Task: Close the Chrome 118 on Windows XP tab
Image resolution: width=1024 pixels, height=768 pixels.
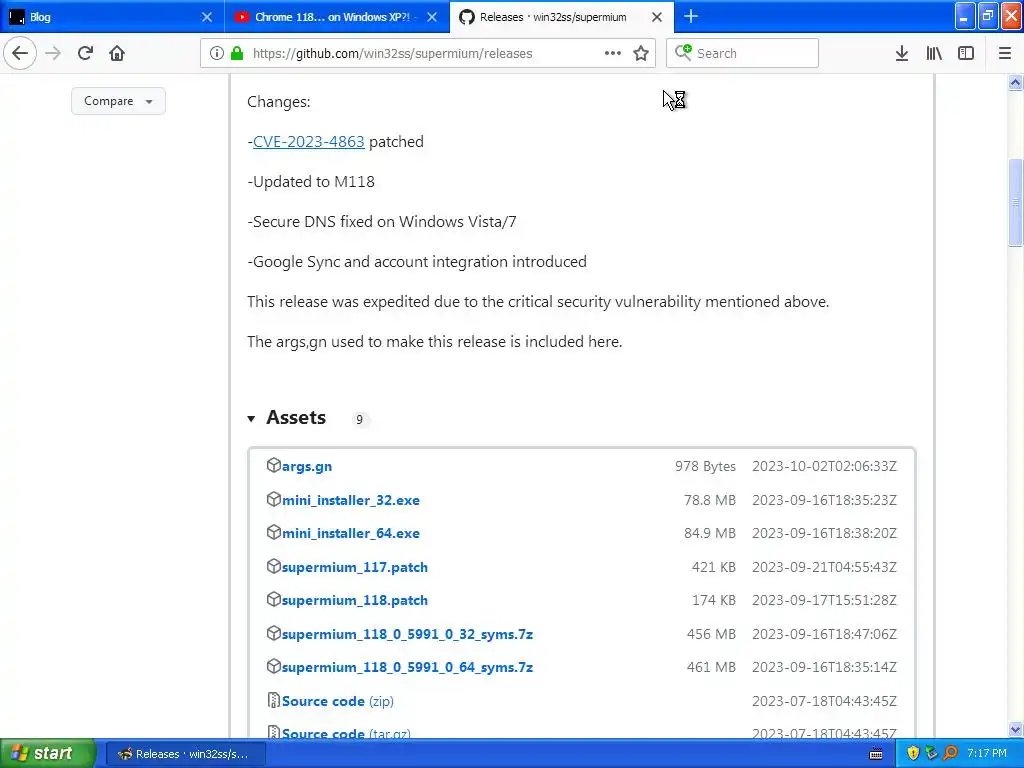Action: 432,17
